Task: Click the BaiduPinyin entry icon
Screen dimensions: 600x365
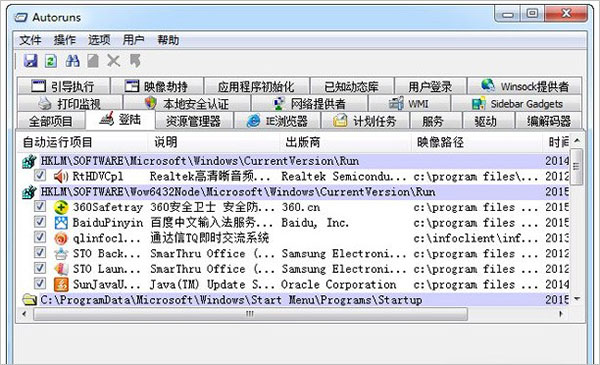Action: click(61, 223)
